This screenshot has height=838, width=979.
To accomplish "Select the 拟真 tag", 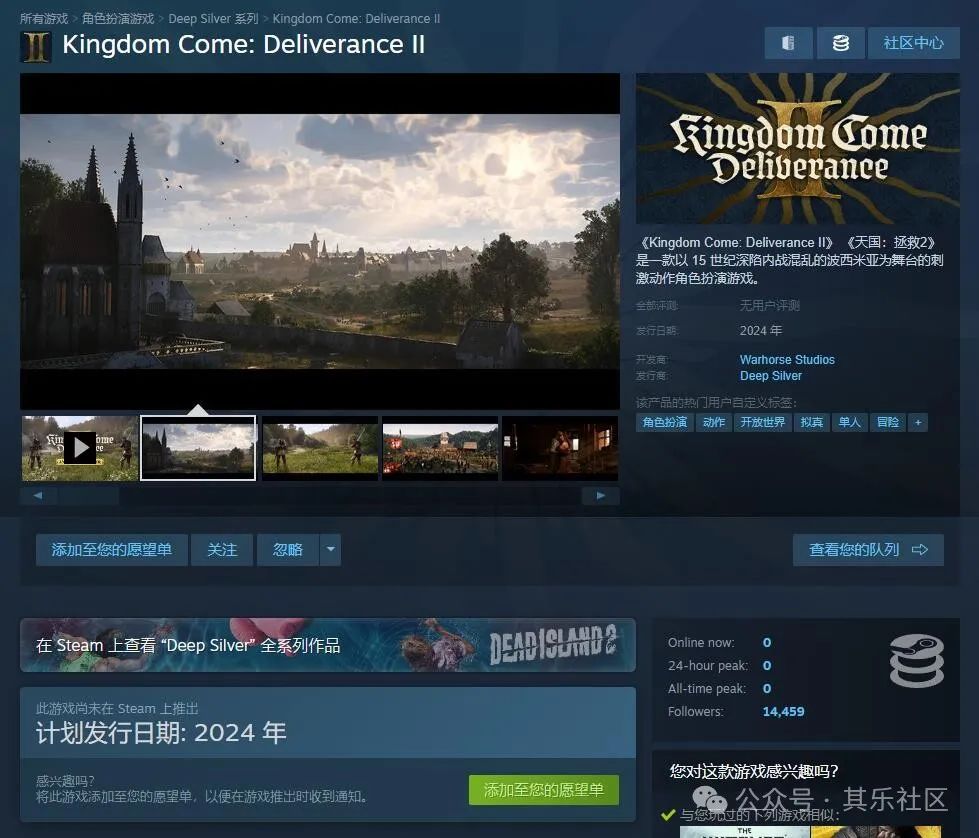I will [x=811, y=422].
